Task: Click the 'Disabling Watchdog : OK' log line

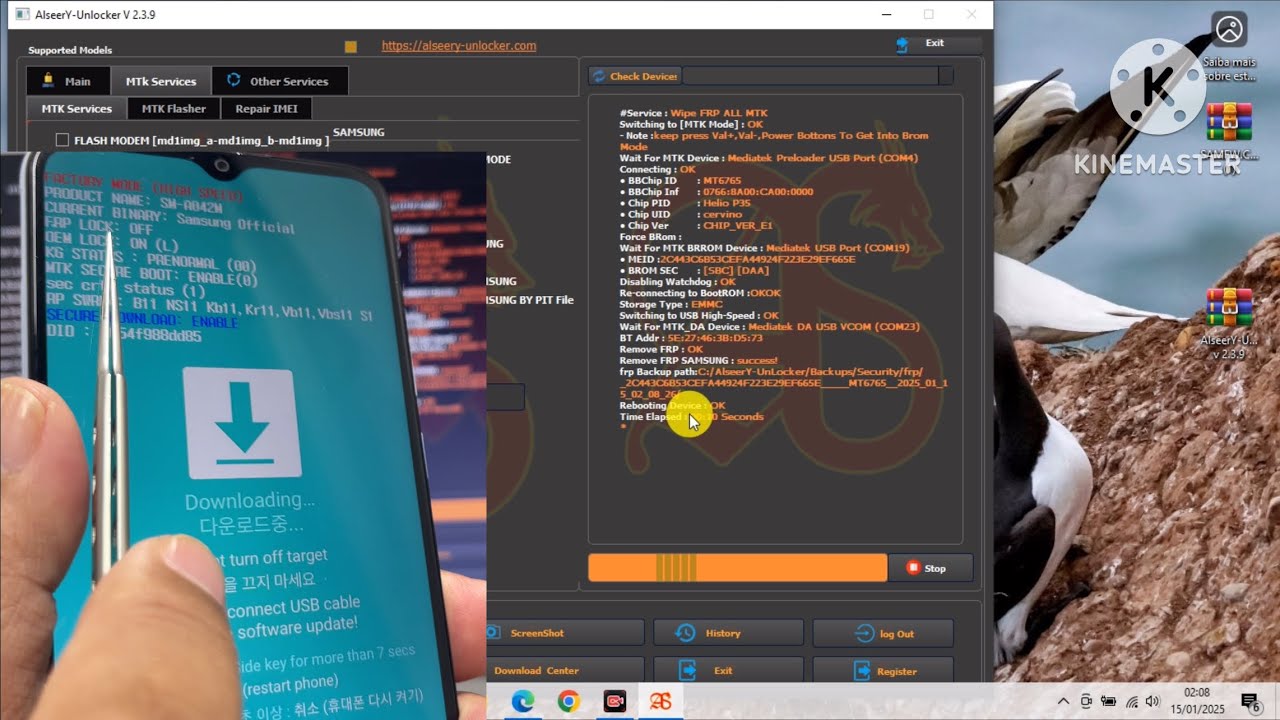Action: click(x=678, y=281)
